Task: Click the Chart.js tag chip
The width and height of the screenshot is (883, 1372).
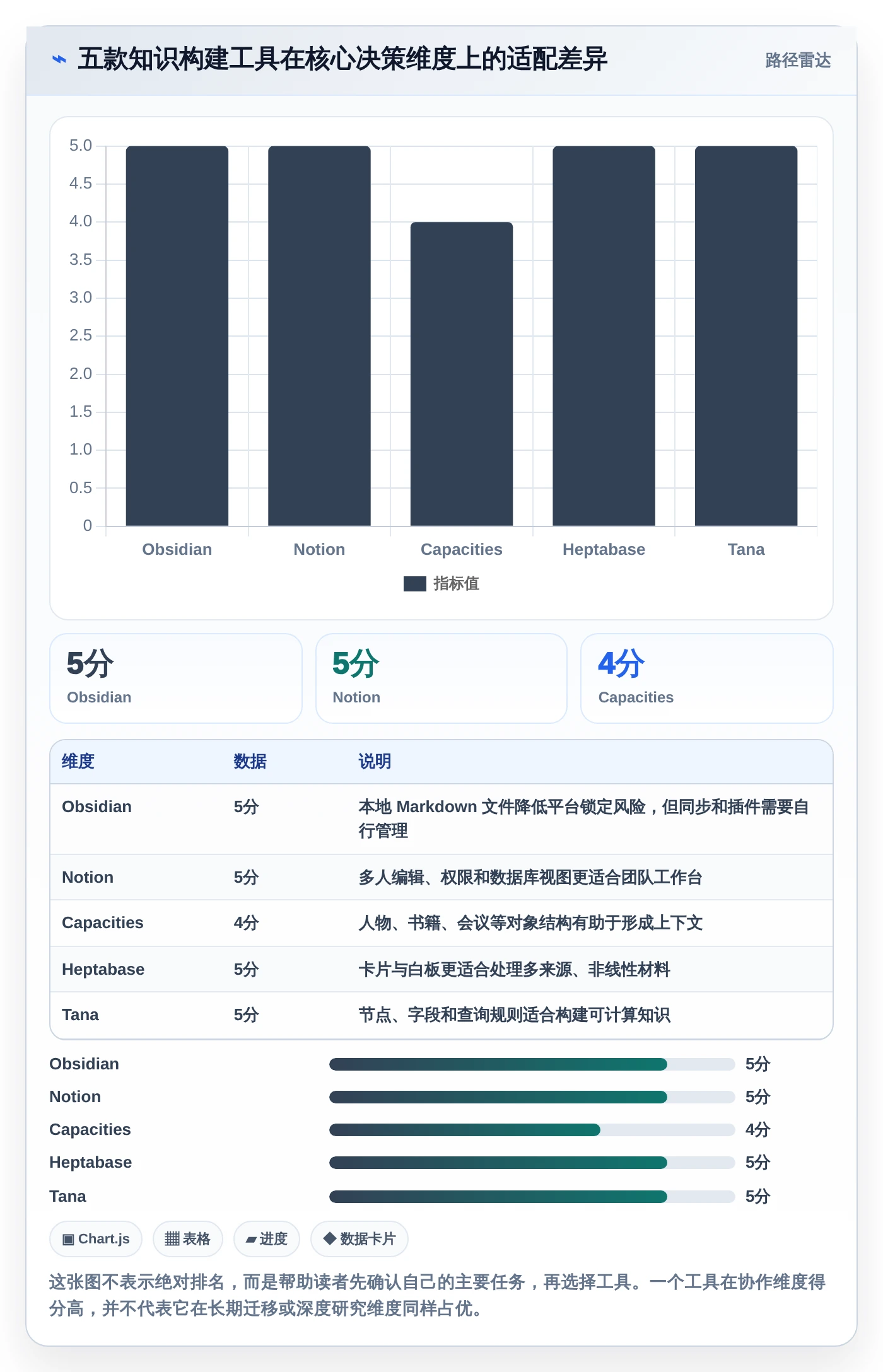Action: 96,1239
